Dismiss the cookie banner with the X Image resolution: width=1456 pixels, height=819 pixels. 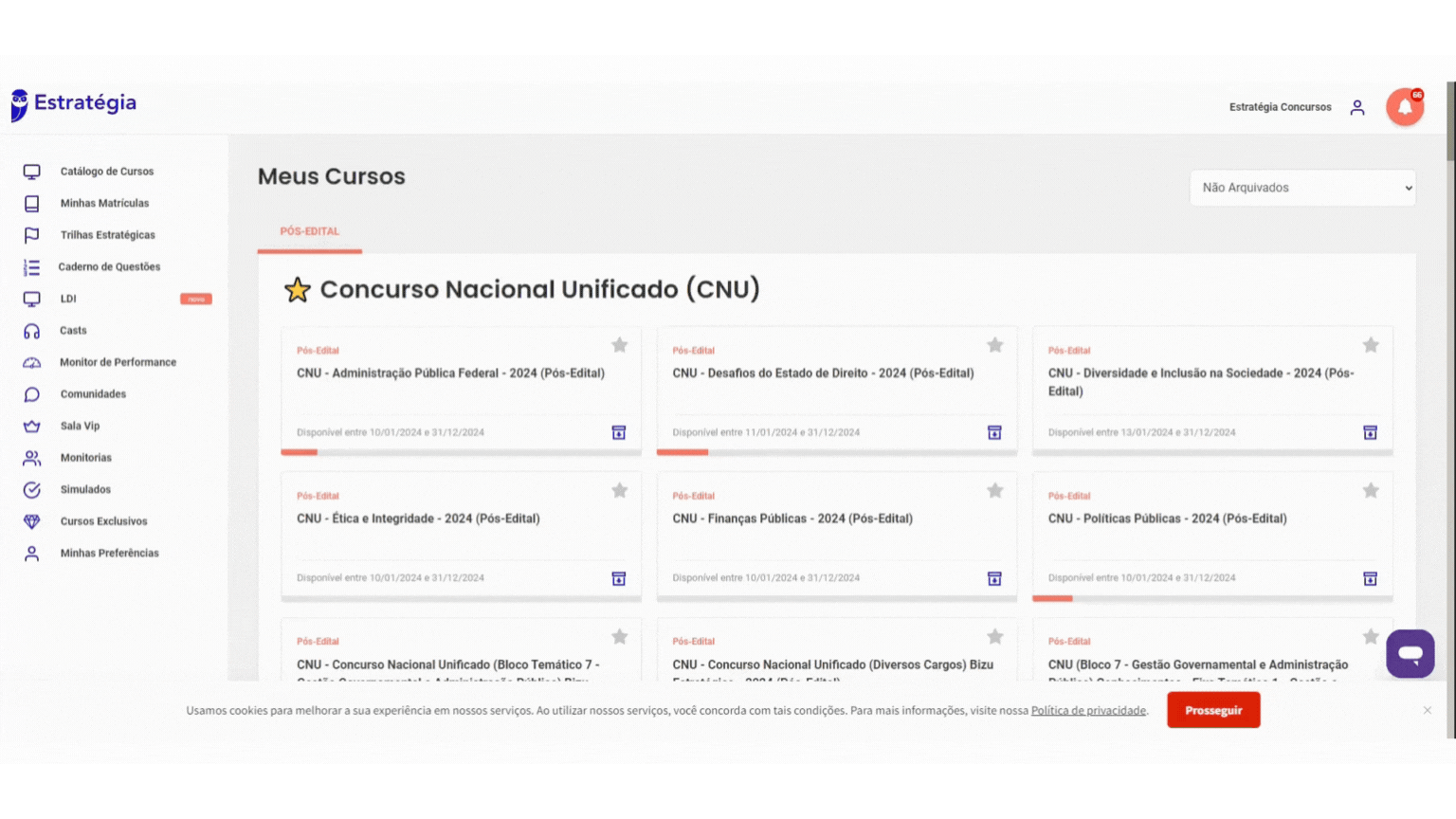coord(1427,710)
